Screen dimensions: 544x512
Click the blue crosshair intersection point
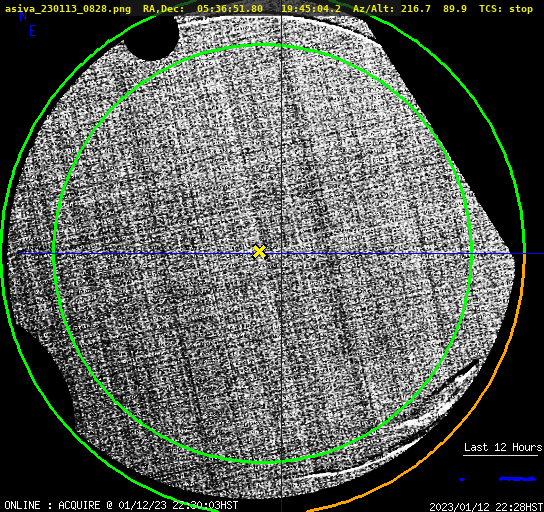coord(281,254)
